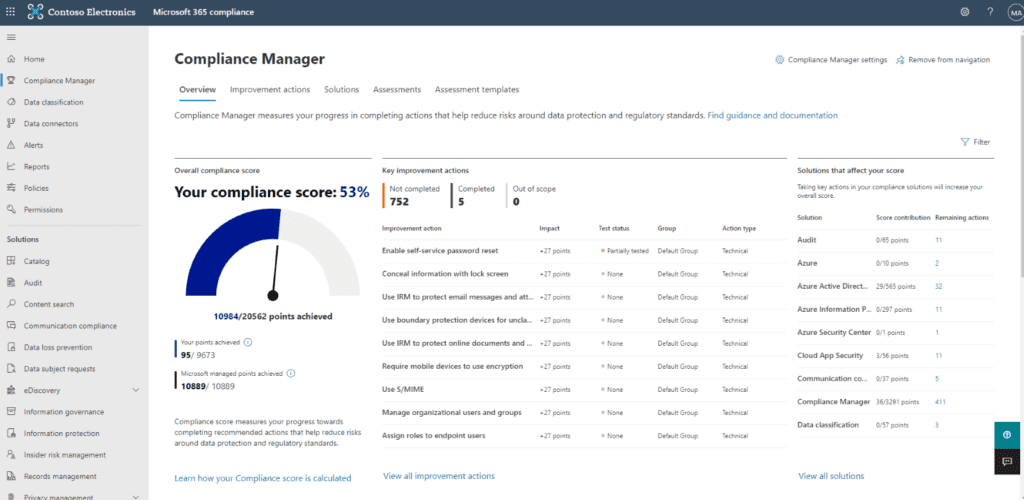
Task: Open the dark feedback chat button
Action: tap(1007, 461)
